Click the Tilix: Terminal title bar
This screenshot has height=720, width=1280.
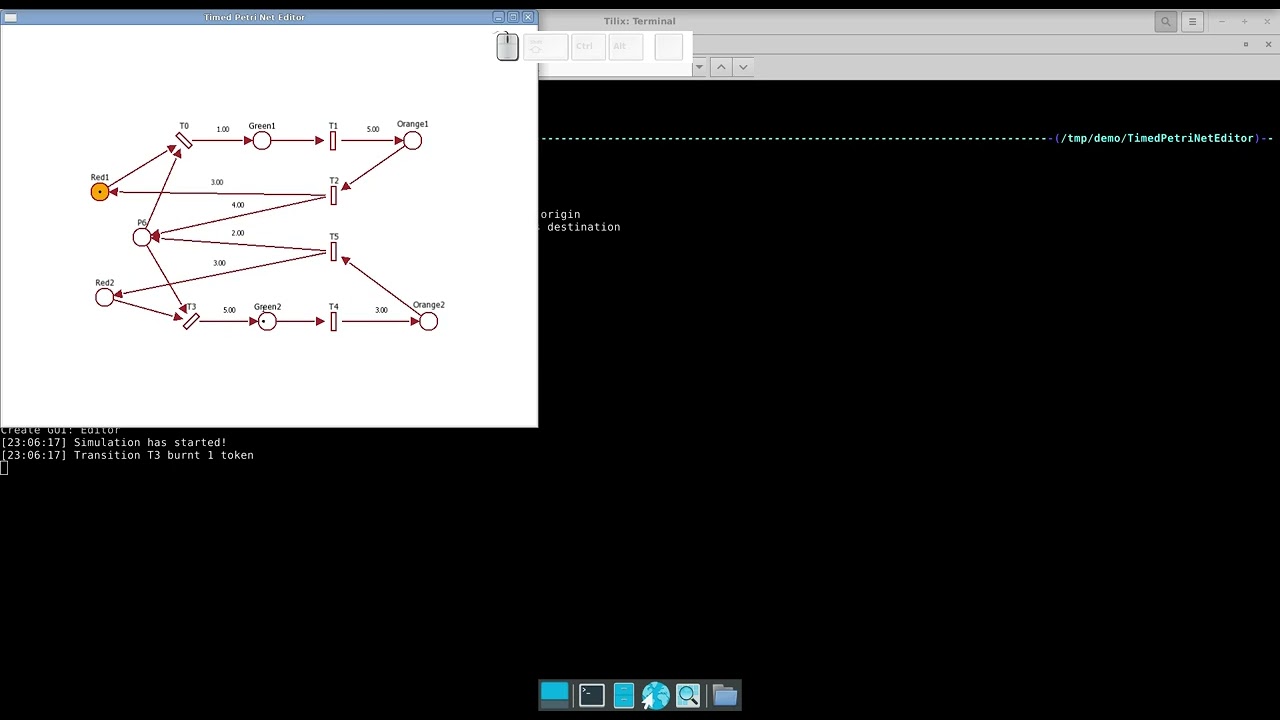(640, 21)
